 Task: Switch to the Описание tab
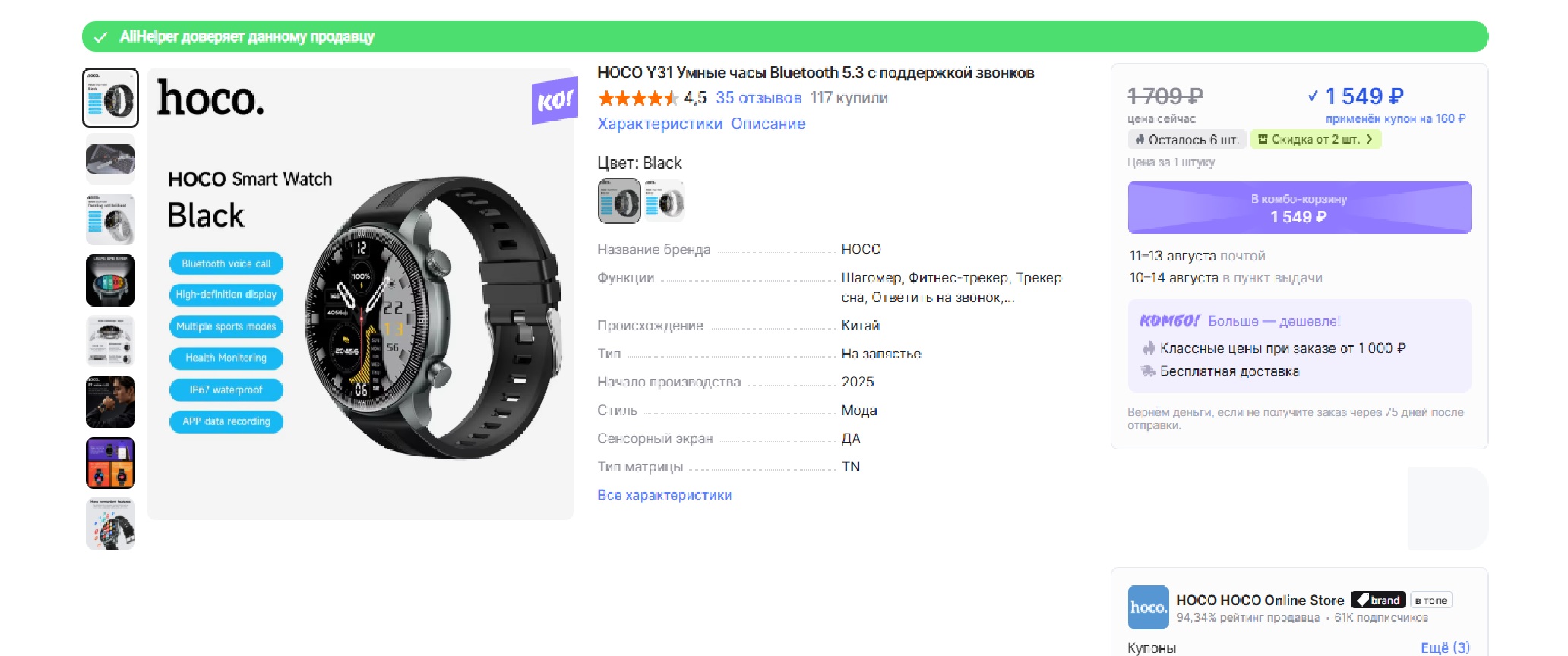click(768, 124)
